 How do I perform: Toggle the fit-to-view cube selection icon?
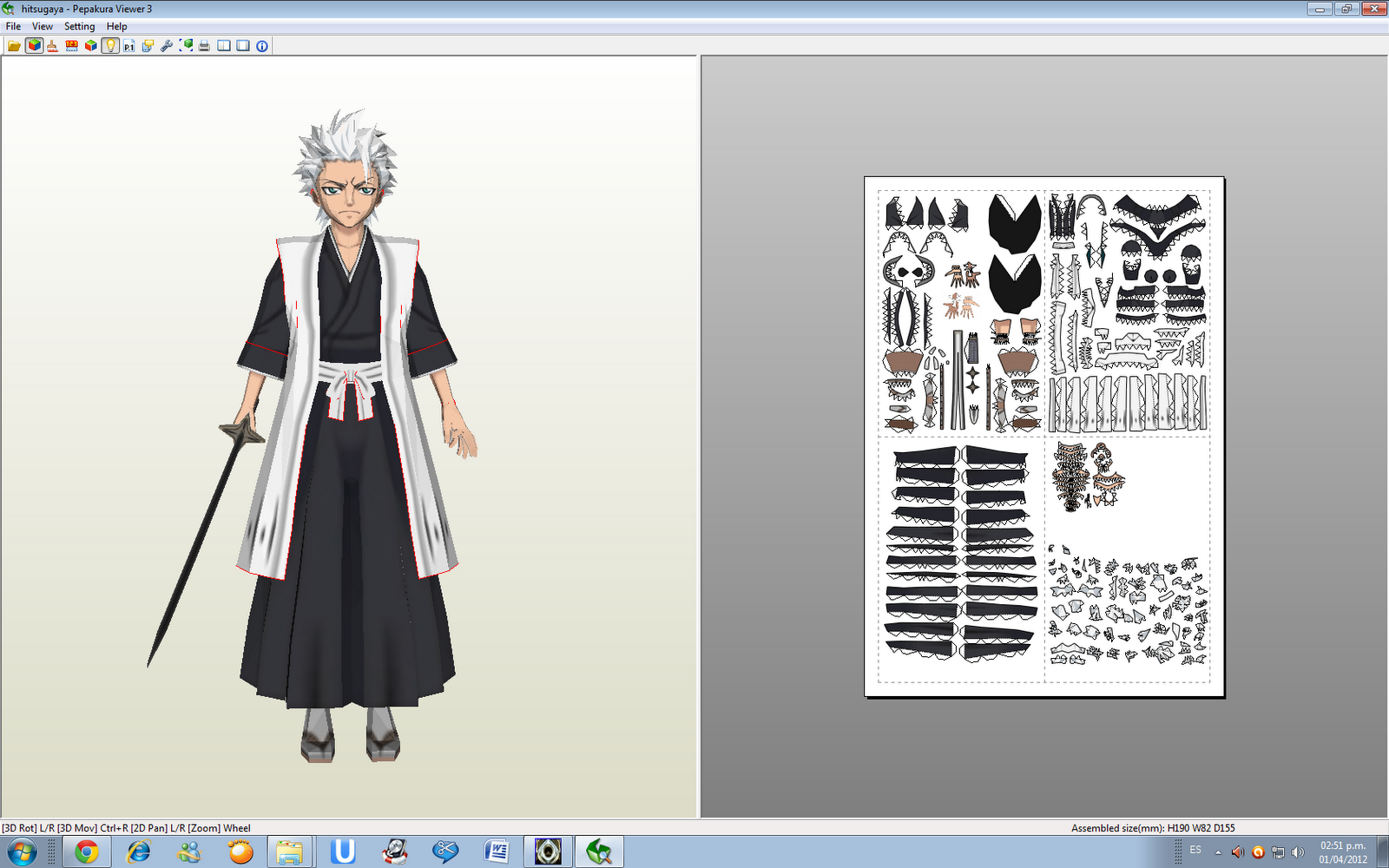click(x=185, y=46)
